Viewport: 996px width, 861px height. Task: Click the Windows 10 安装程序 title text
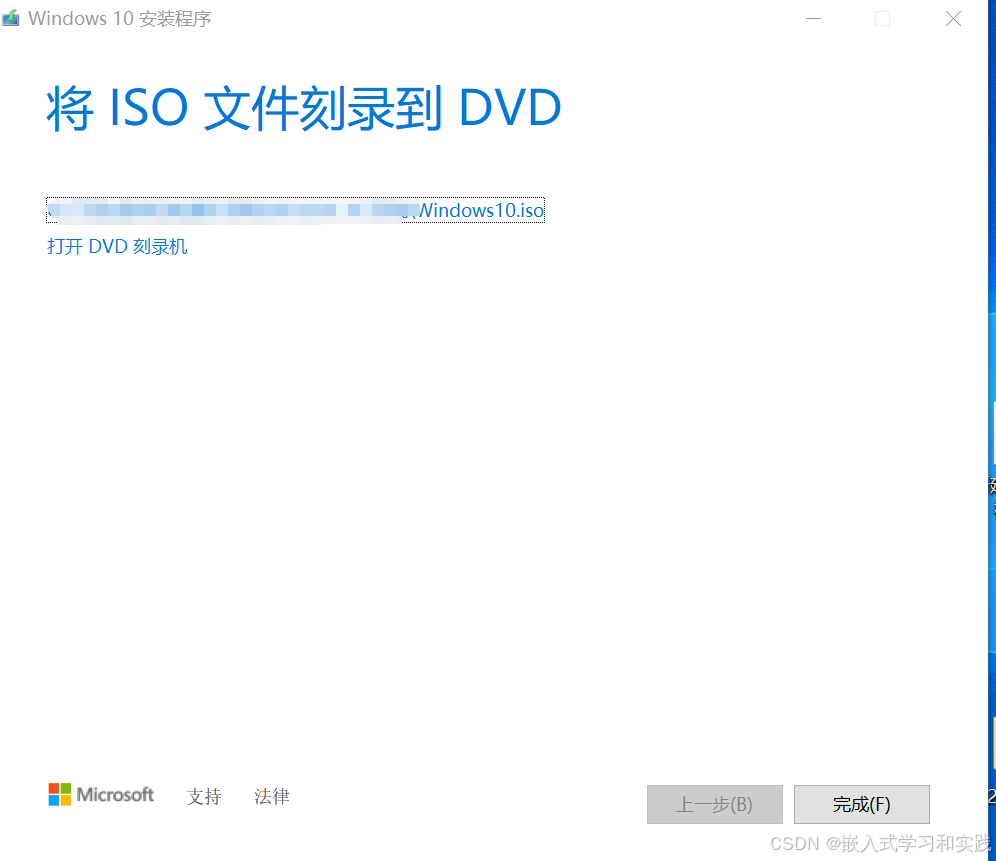pyautogui.click(x=119, y=18)
